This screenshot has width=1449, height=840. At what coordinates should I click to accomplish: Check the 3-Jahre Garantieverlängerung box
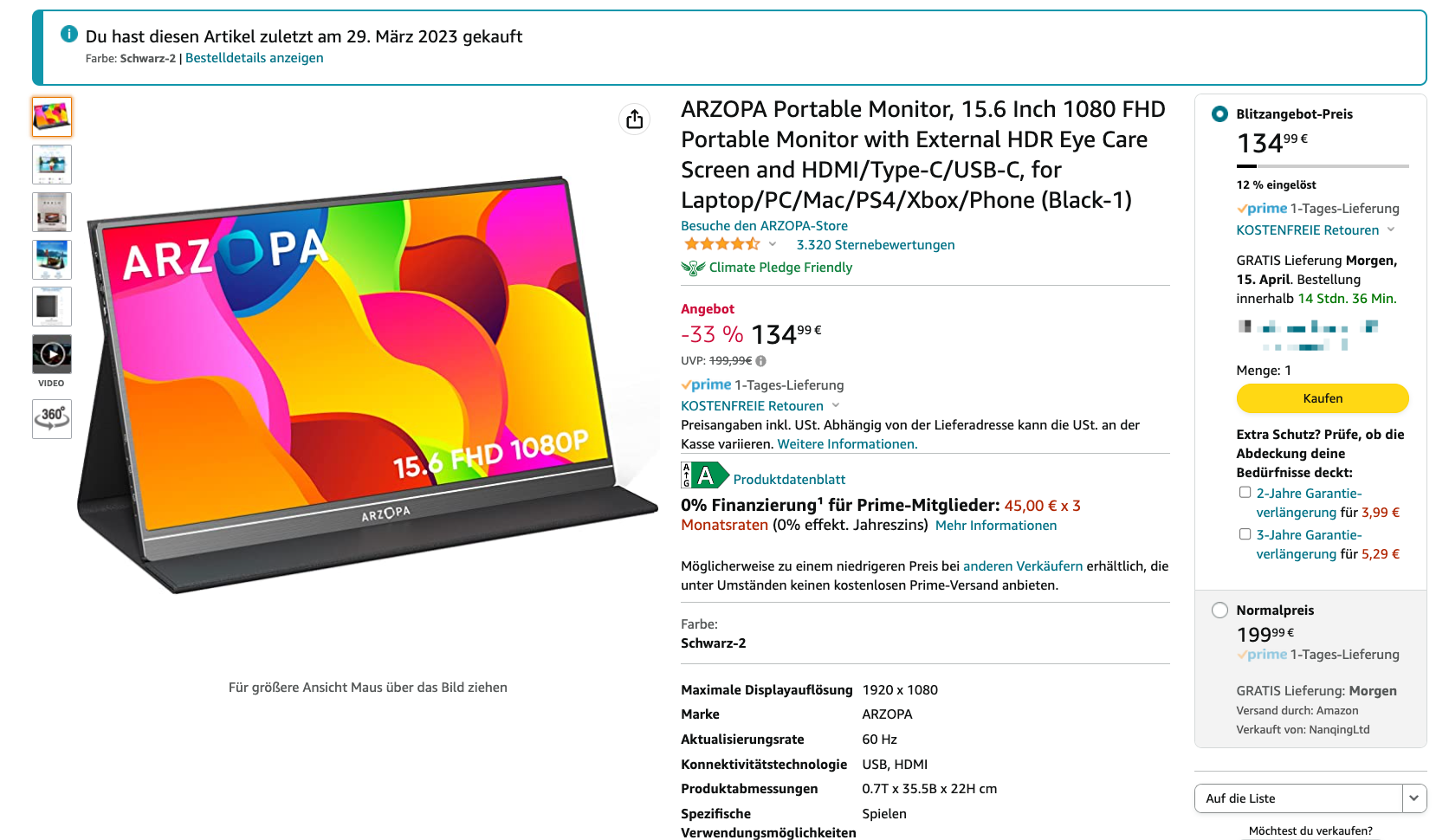[1245, 534]
